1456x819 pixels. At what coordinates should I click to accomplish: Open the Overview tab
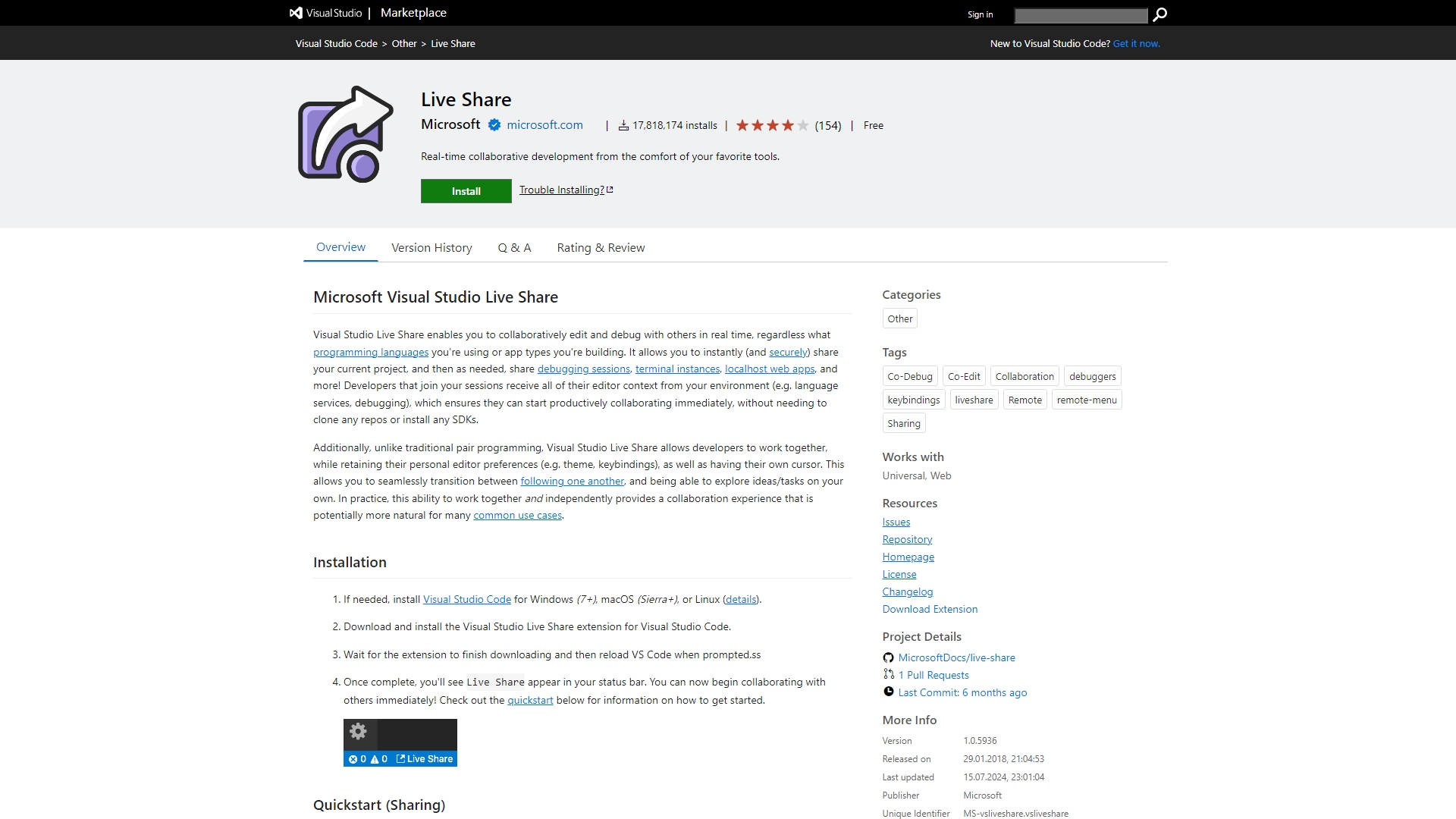[x=340, y=247]
